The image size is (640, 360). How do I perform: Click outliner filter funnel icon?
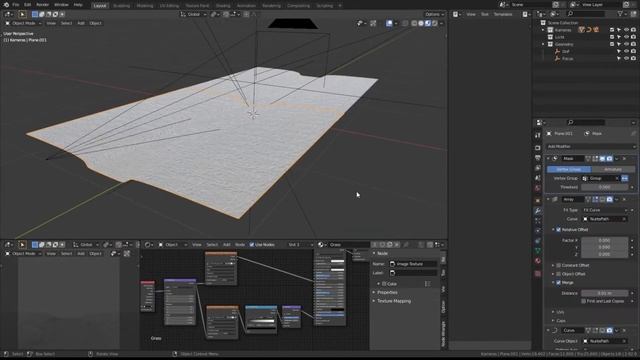(x=620, y=14)
